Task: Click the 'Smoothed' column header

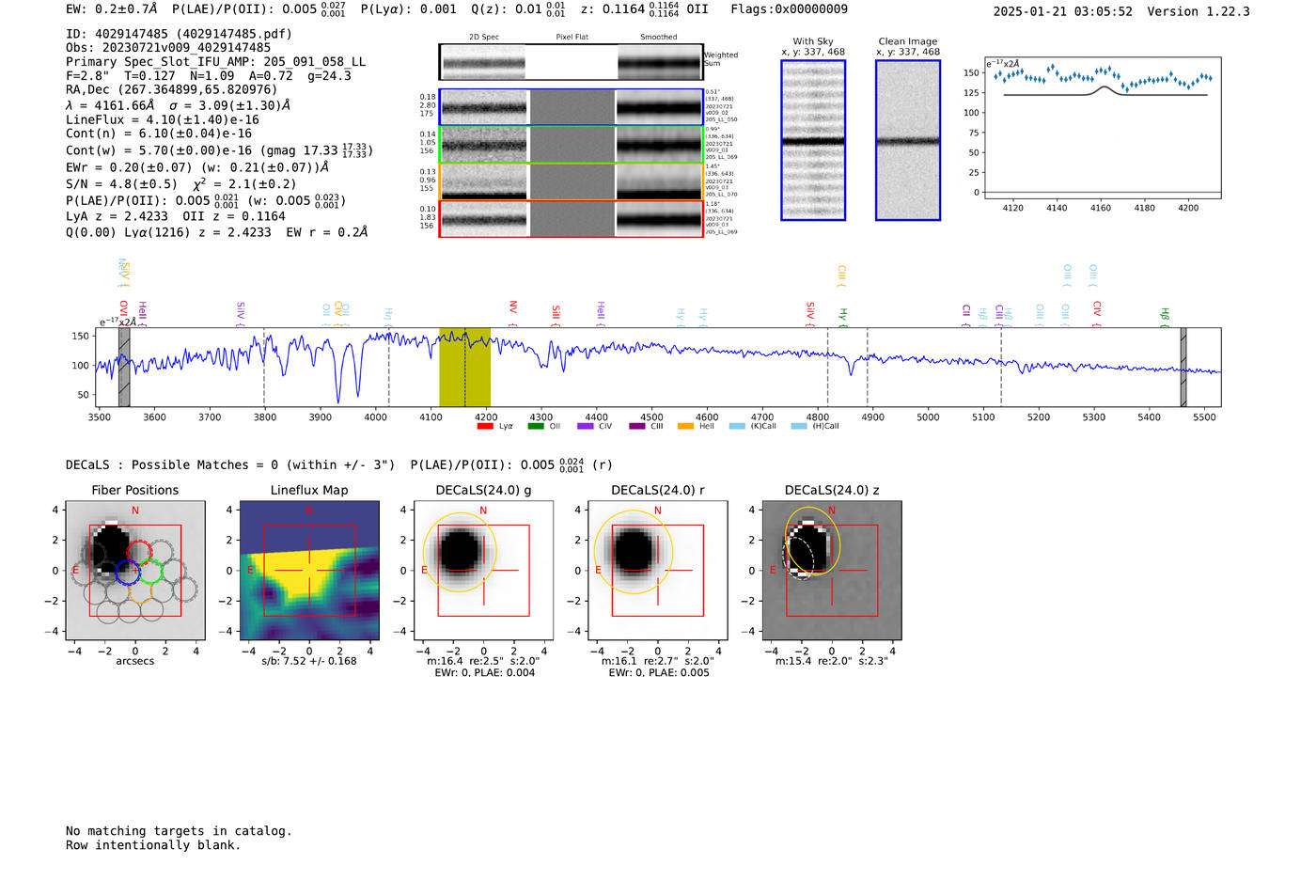Action: (659, 38)
